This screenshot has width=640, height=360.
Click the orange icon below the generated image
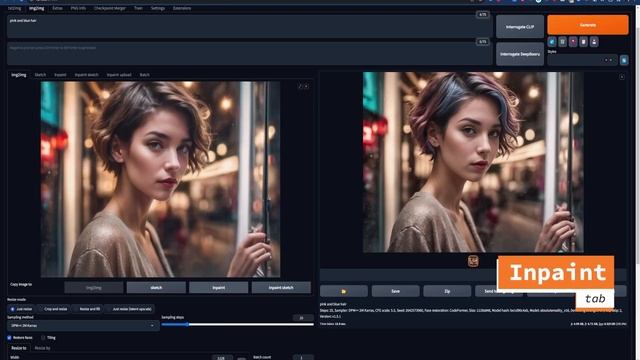473,261
